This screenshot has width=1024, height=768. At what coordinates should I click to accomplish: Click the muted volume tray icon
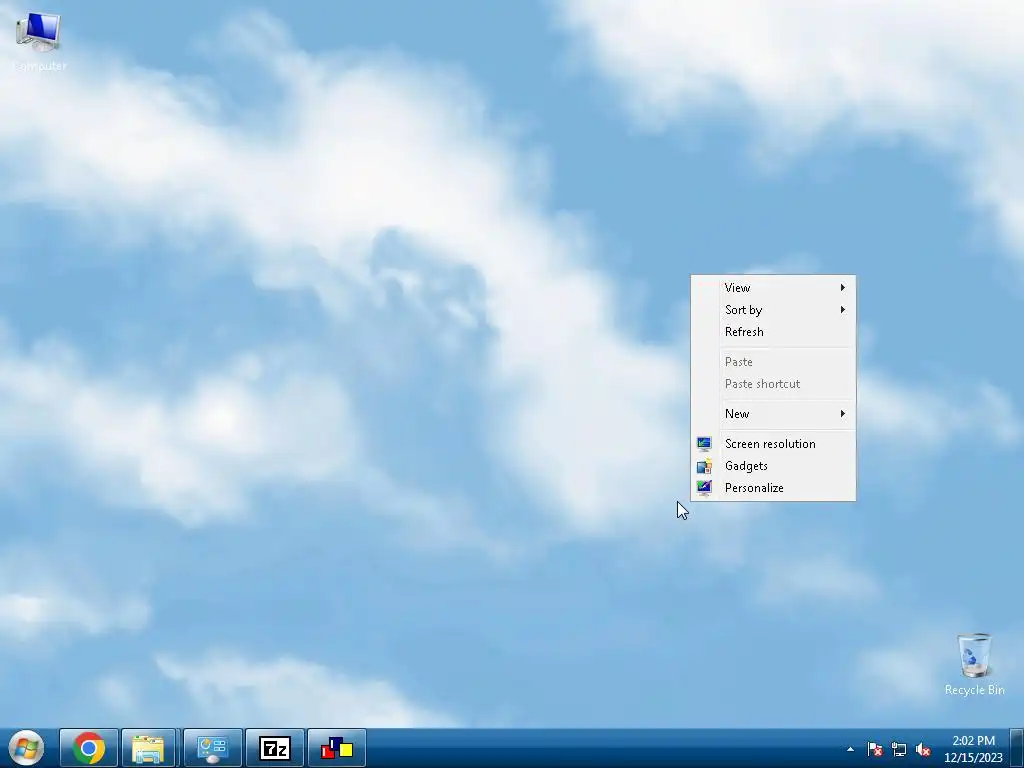[x=923, y=749]
